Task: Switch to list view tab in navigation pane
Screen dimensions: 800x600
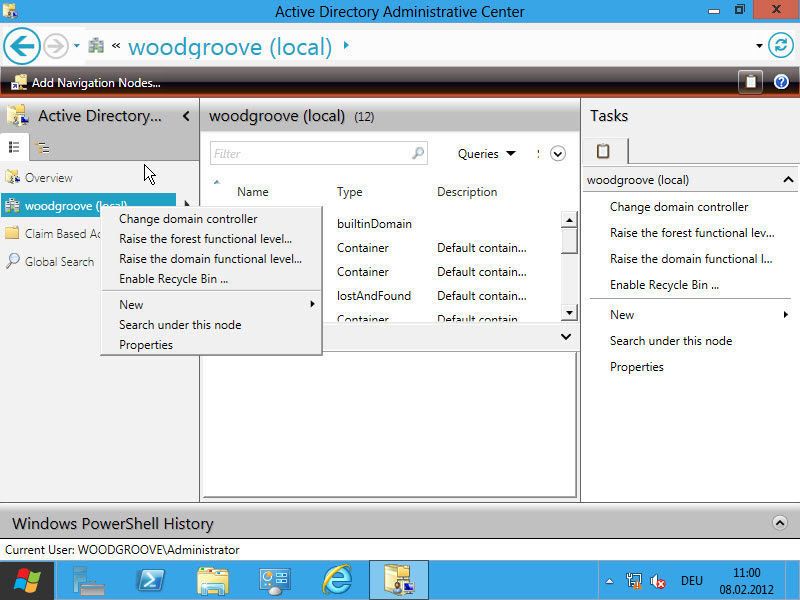Action: [14, 148]
